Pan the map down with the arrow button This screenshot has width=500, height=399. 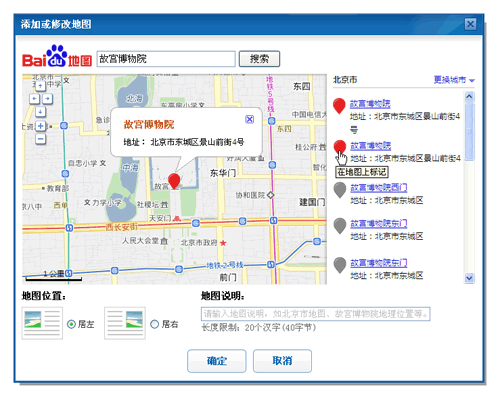tap(40, 112)
